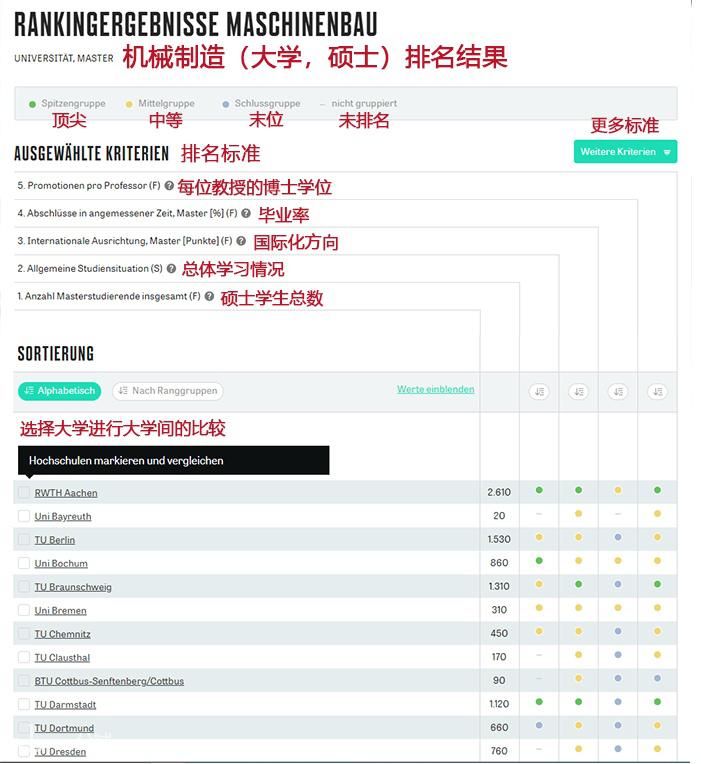Screen dimensions: 701x764
Task: Open help icon for Anzahl Masterstudierende insgesamt
Action: point(209,296)
